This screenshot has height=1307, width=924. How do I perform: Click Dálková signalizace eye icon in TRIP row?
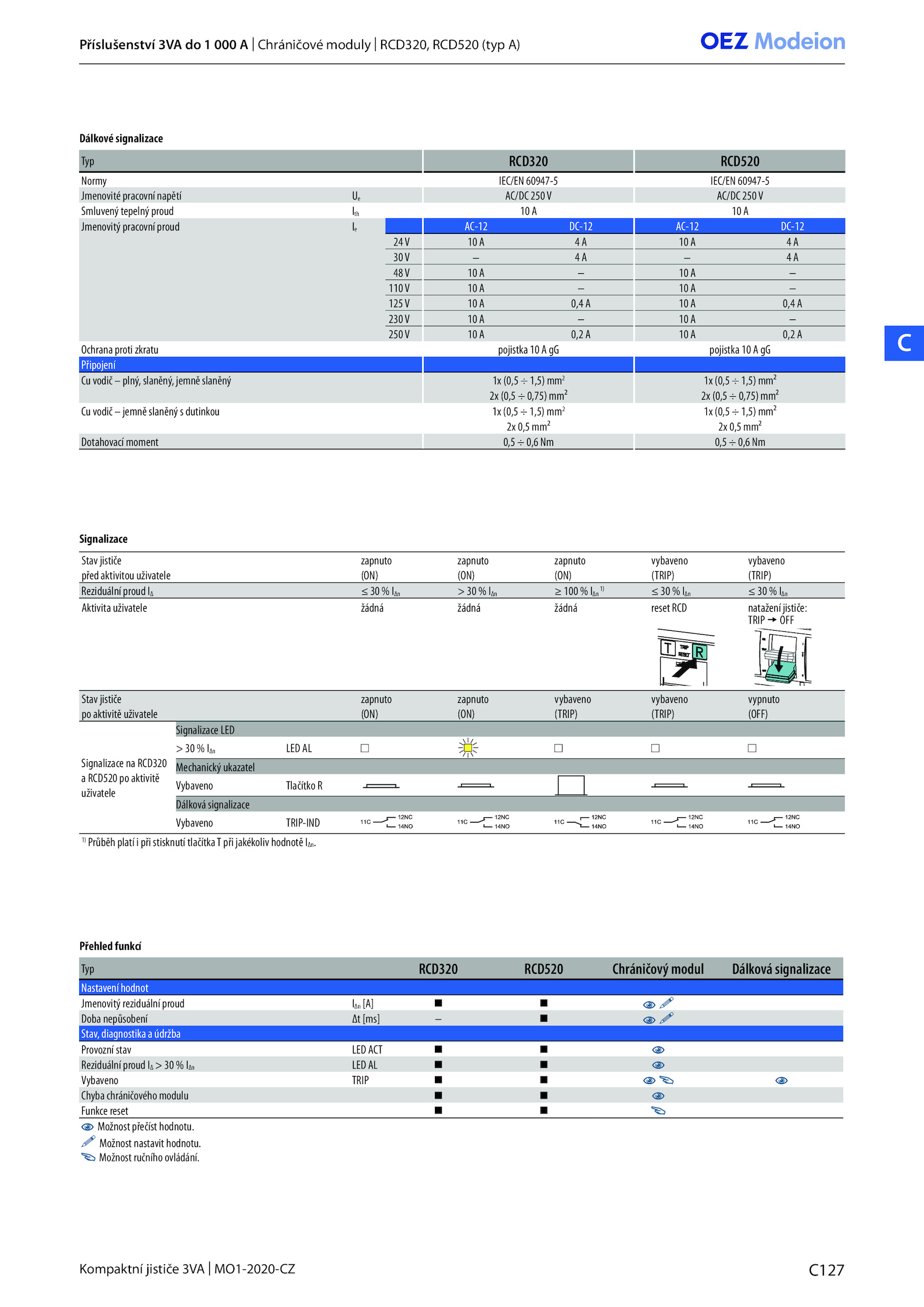point(781,1081)
